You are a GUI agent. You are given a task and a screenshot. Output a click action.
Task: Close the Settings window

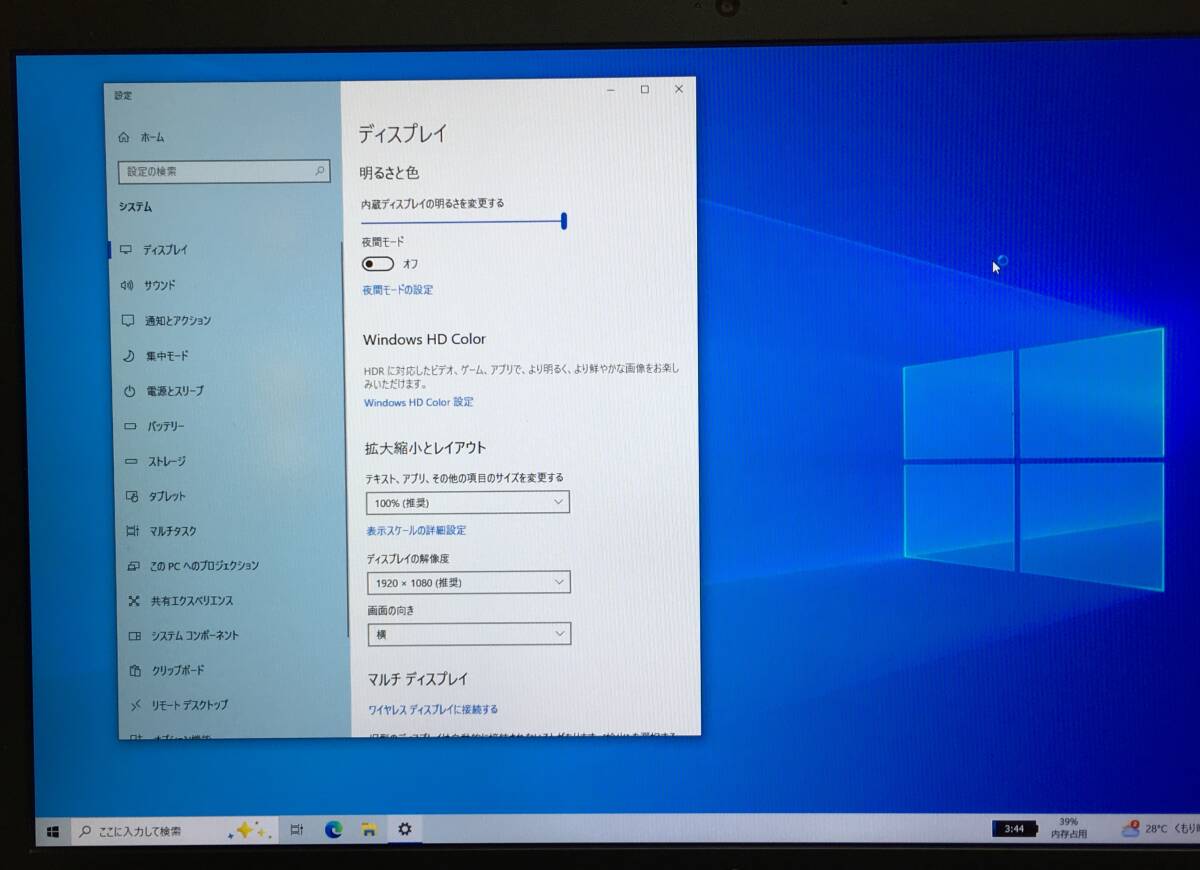point(679,89)
